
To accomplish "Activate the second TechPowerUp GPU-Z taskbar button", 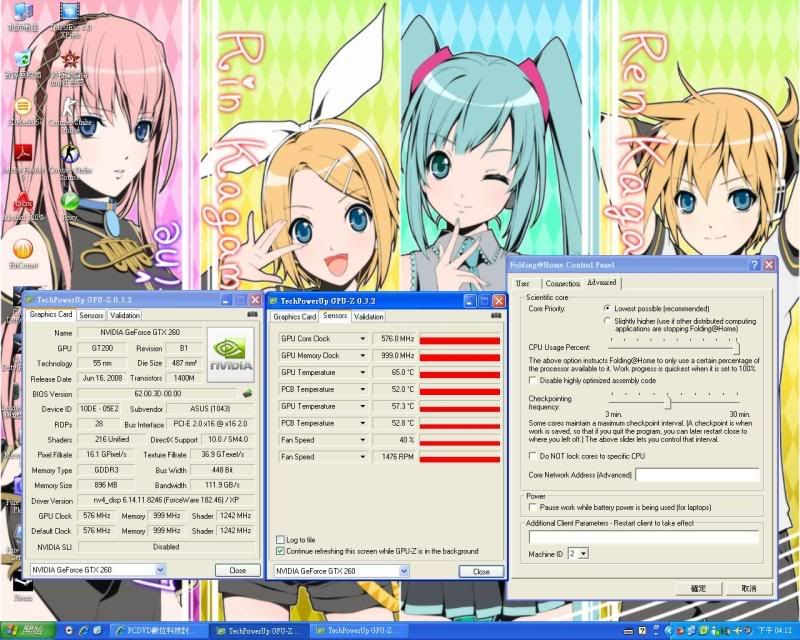I will pyautogui.click(x=360, y=631).
